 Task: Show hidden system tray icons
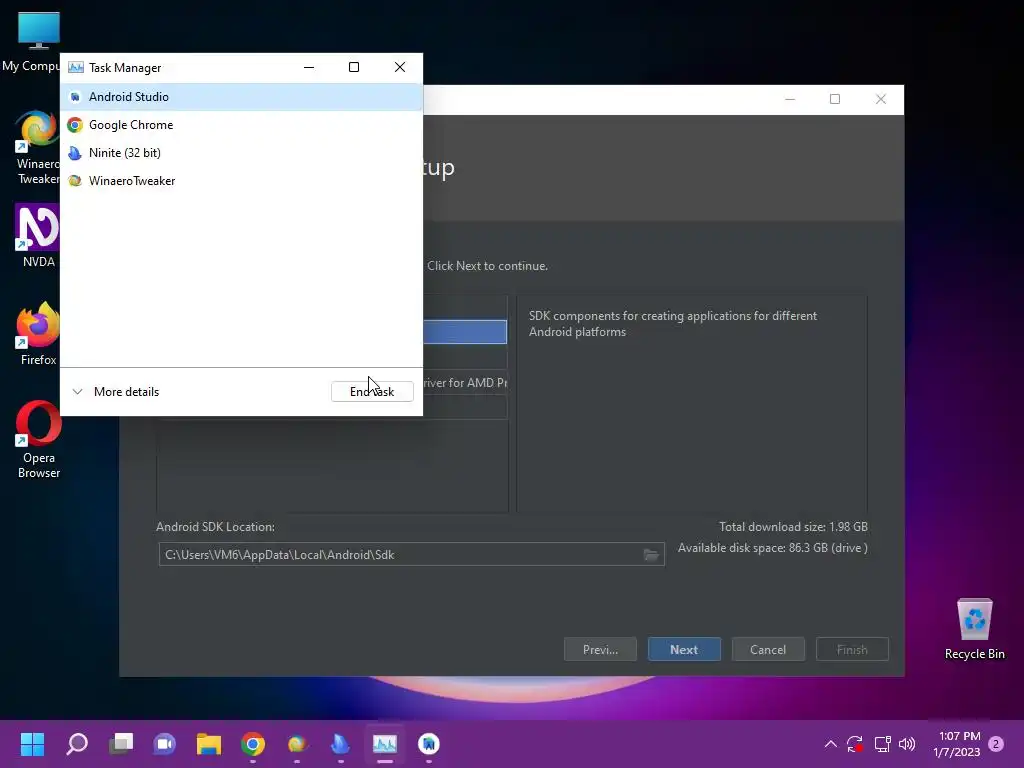(831, 744)
